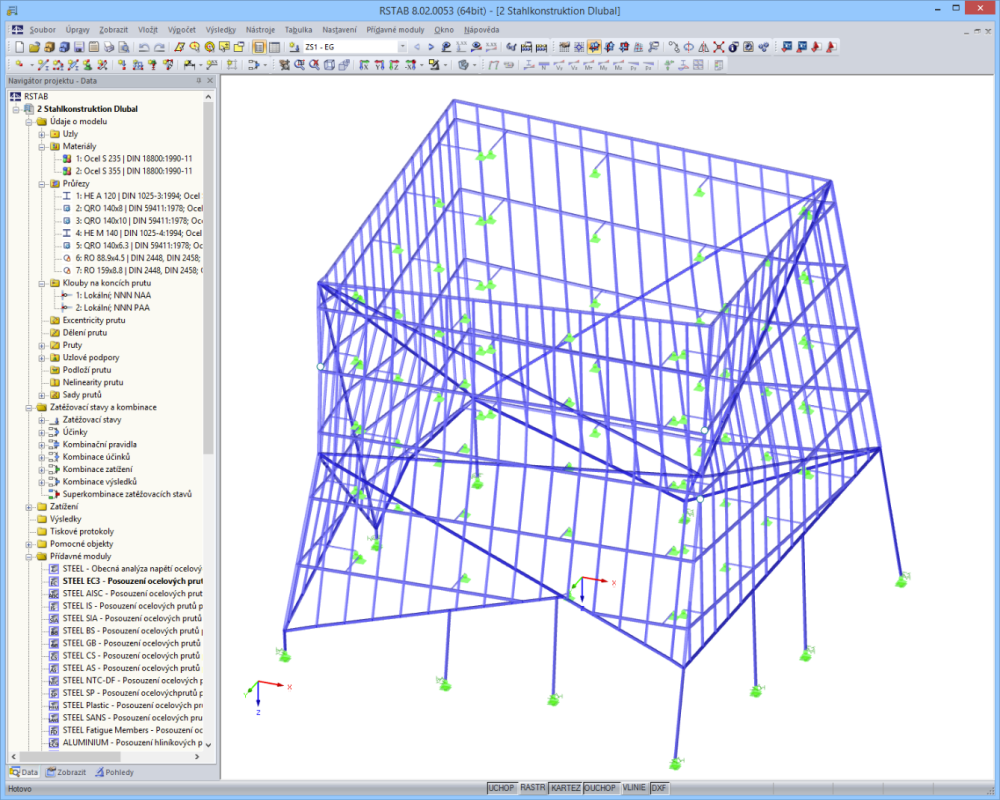This screenshot has width=1000, height=800.
Task: Toggle DXF background in status bar
Action: [x=659, y=789]
